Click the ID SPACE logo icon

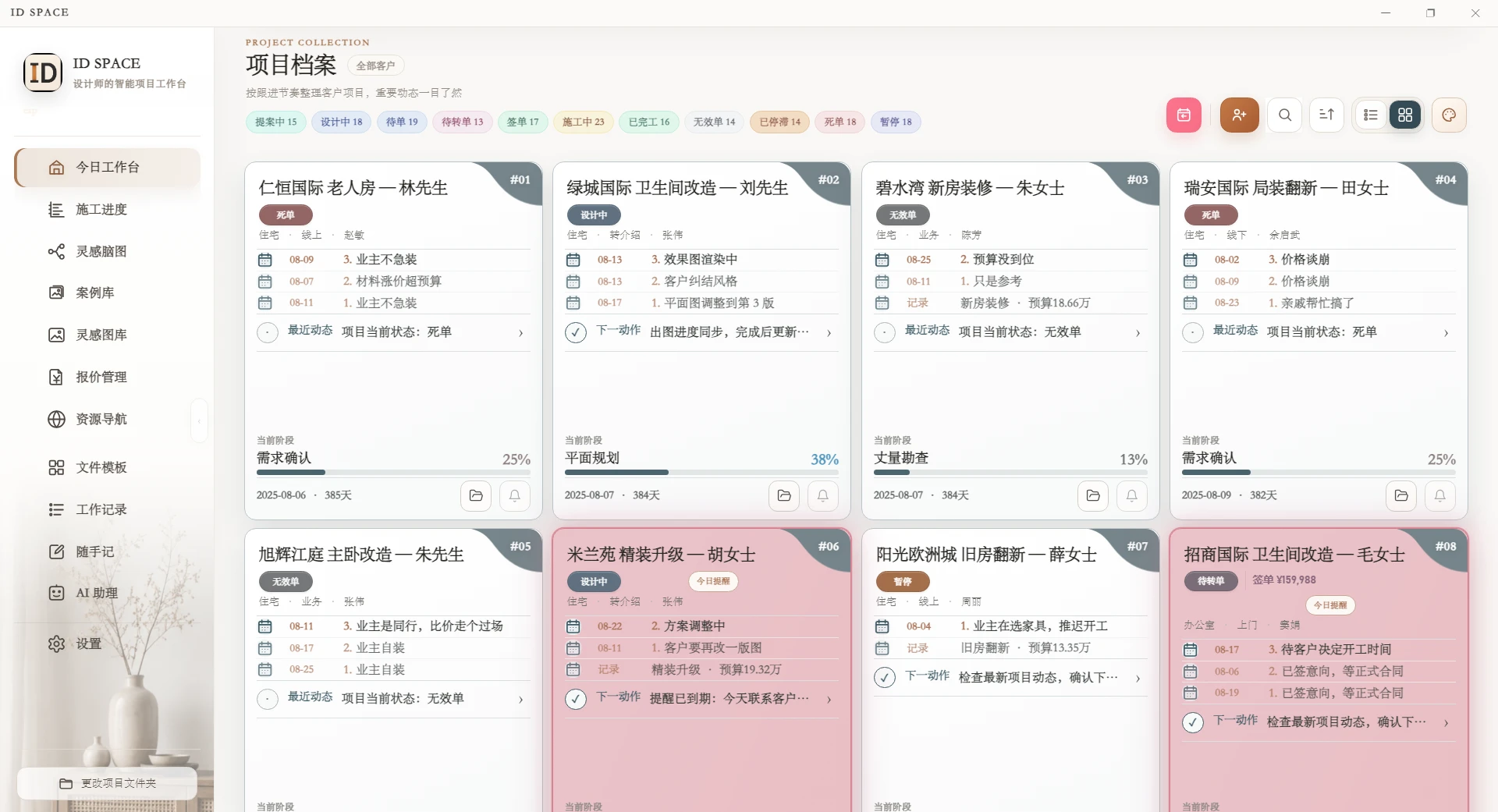(43, 73)
